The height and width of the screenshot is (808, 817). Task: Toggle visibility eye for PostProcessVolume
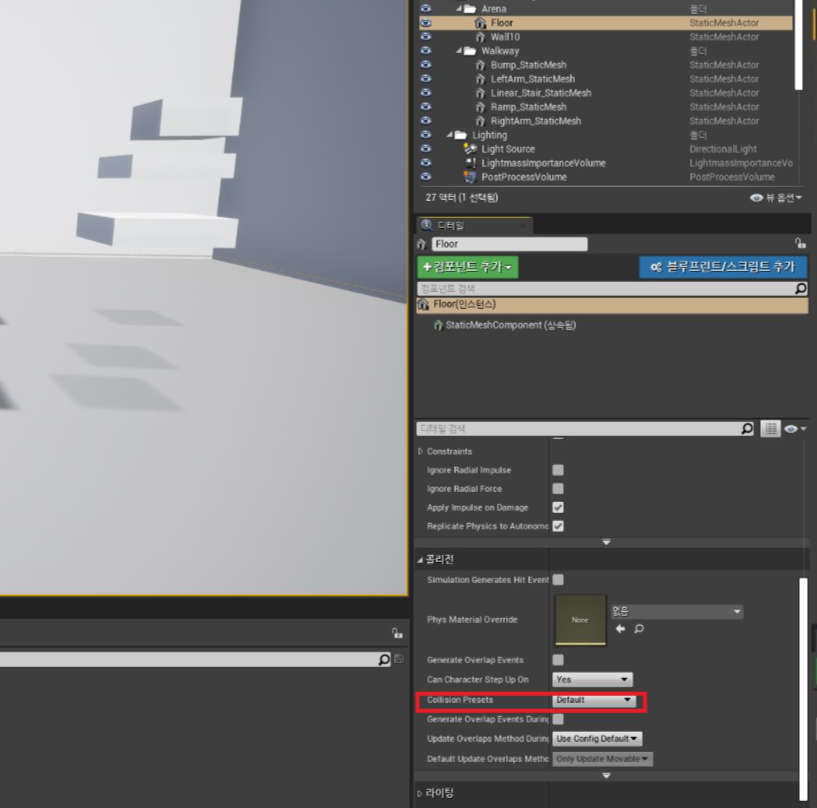pos(426,177)
